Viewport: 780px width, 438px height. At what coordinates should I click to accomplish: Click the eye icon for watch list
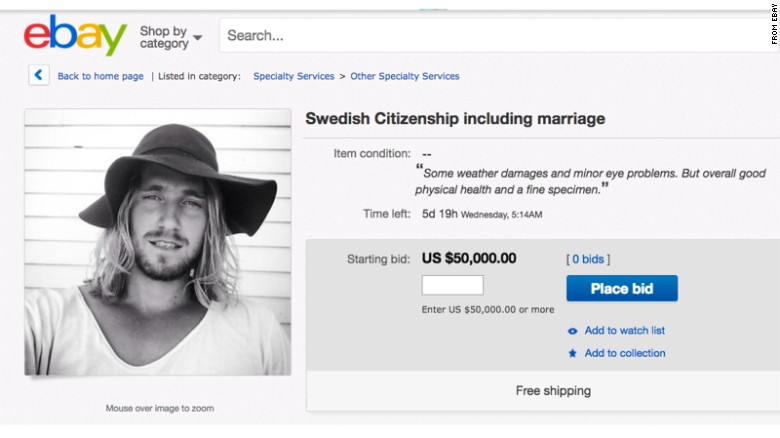572,331
